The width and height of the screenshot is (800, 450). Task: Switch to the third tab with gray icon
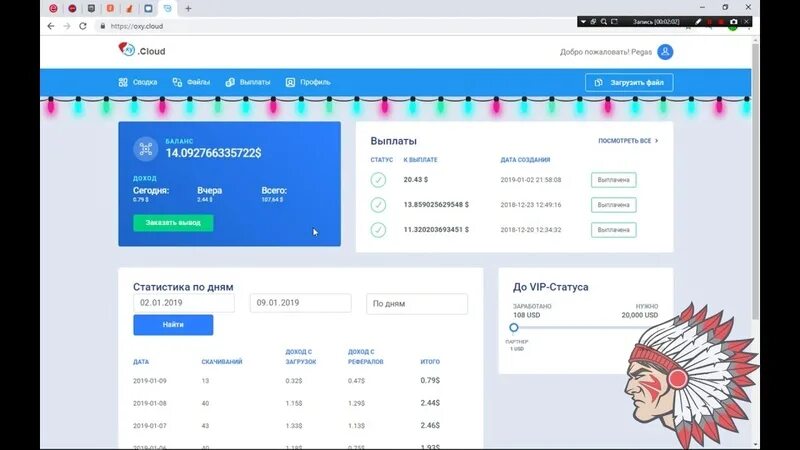[x=91, y=8]
